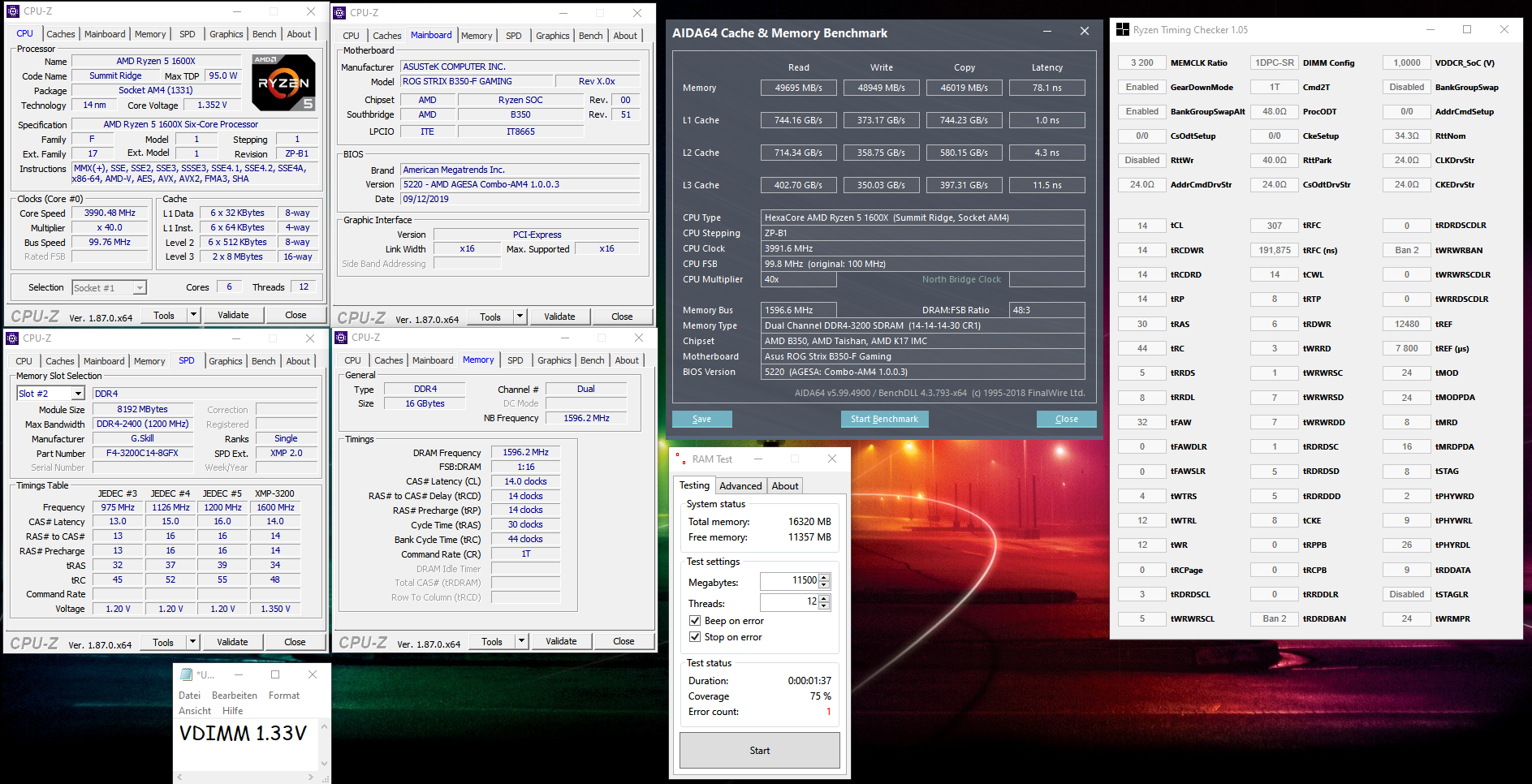Decrease the Threads value with the down arrow
The width and height of the screenshot is (1532, 784).
824,605
